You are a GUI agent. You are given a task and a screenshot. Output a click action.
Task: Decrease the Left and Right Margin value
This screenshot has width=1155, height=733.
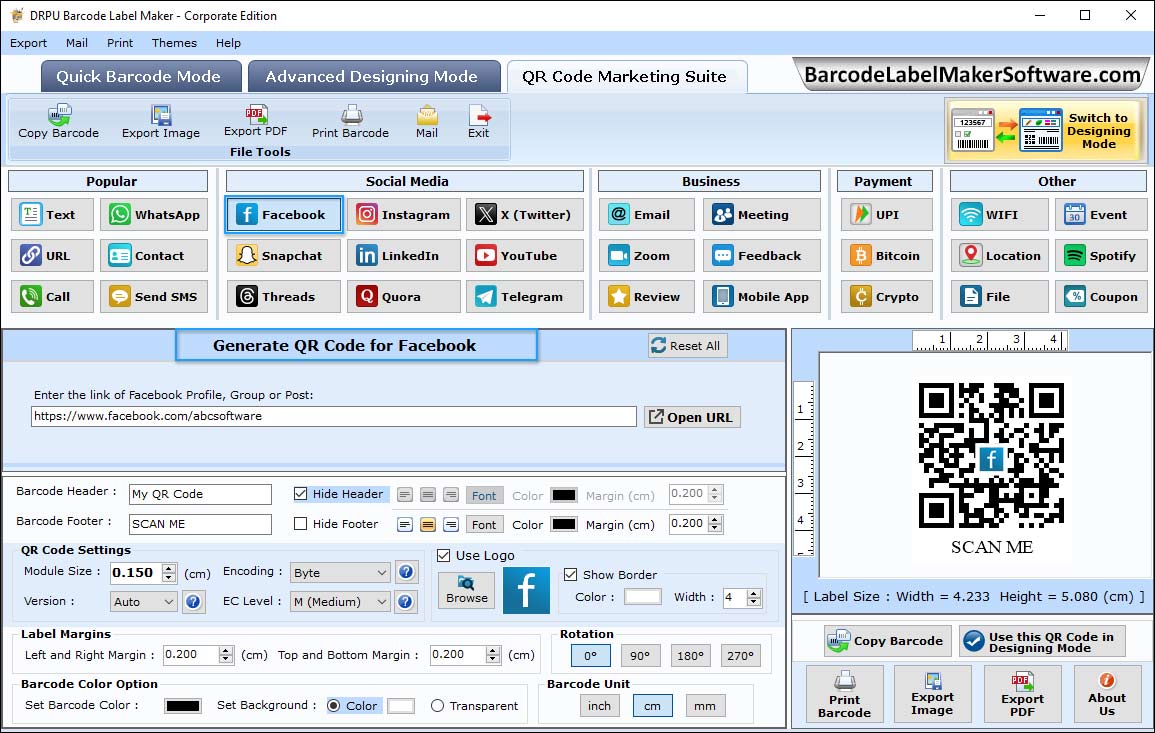(226, 659)
